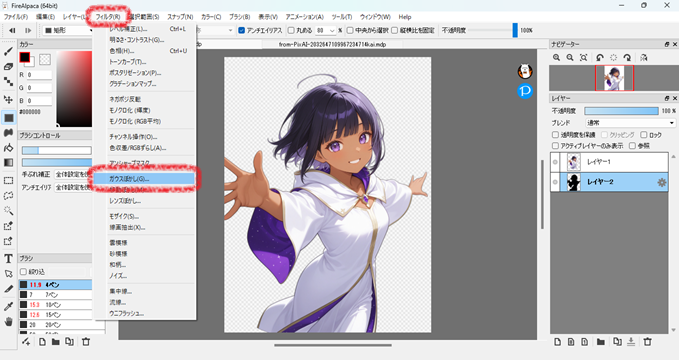Open the brush アンチエイリア settings dropdown
The width and height of the screenshot is (679, 360).
click(x=73, y=187)
